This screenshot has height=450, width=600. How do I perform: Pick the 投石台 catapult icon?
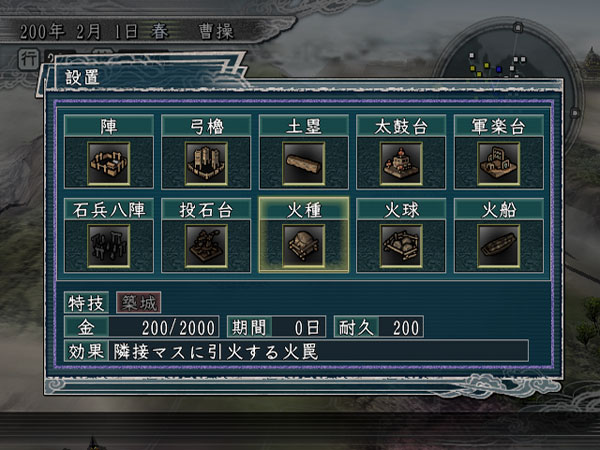(206, 246)
